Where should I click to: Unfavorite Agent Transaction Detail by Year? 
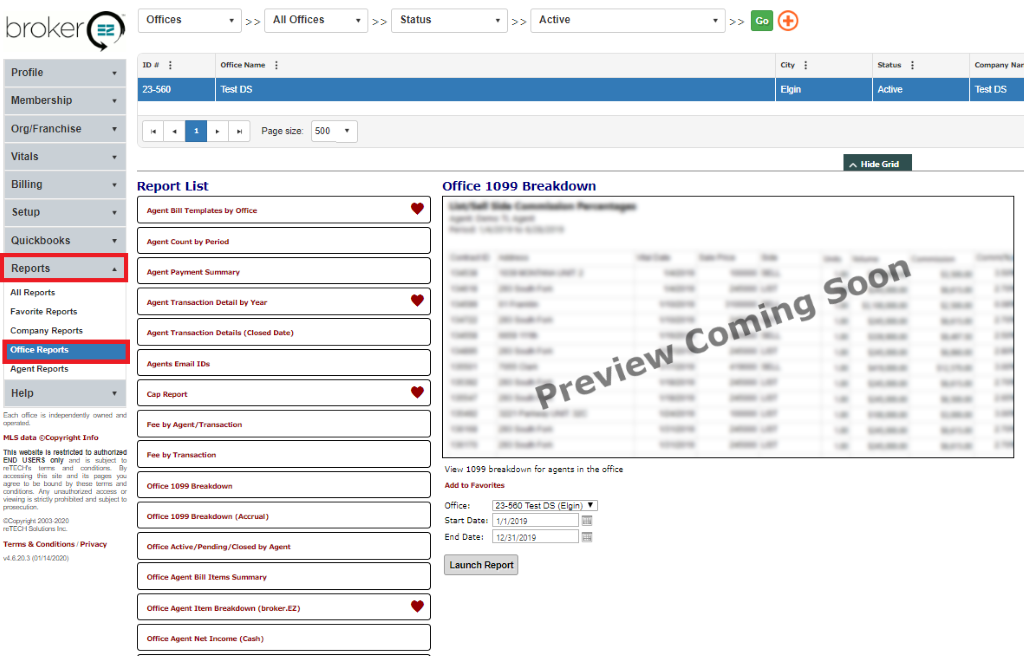[417, 300]
